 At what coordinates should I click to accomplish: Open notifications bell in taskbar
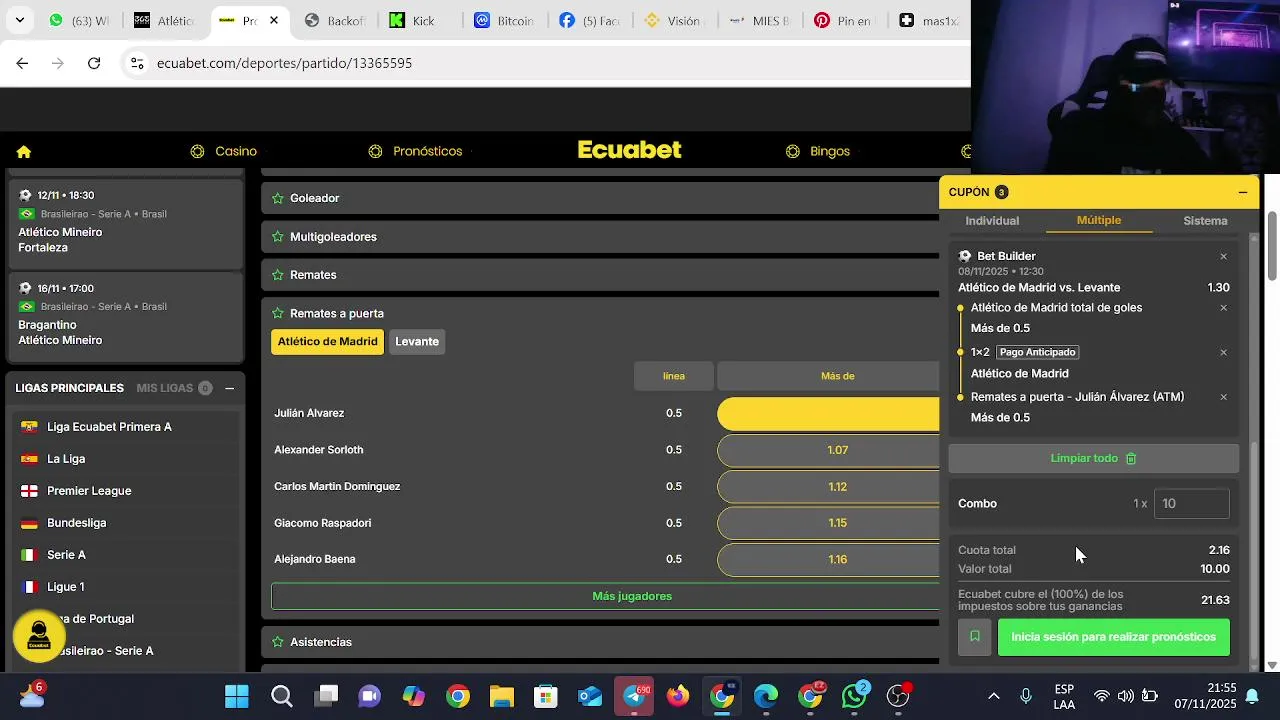1251,696
